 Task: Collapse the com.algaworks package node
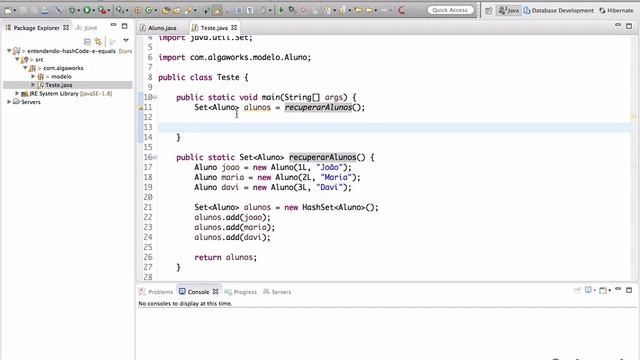[x=25, y=68]
